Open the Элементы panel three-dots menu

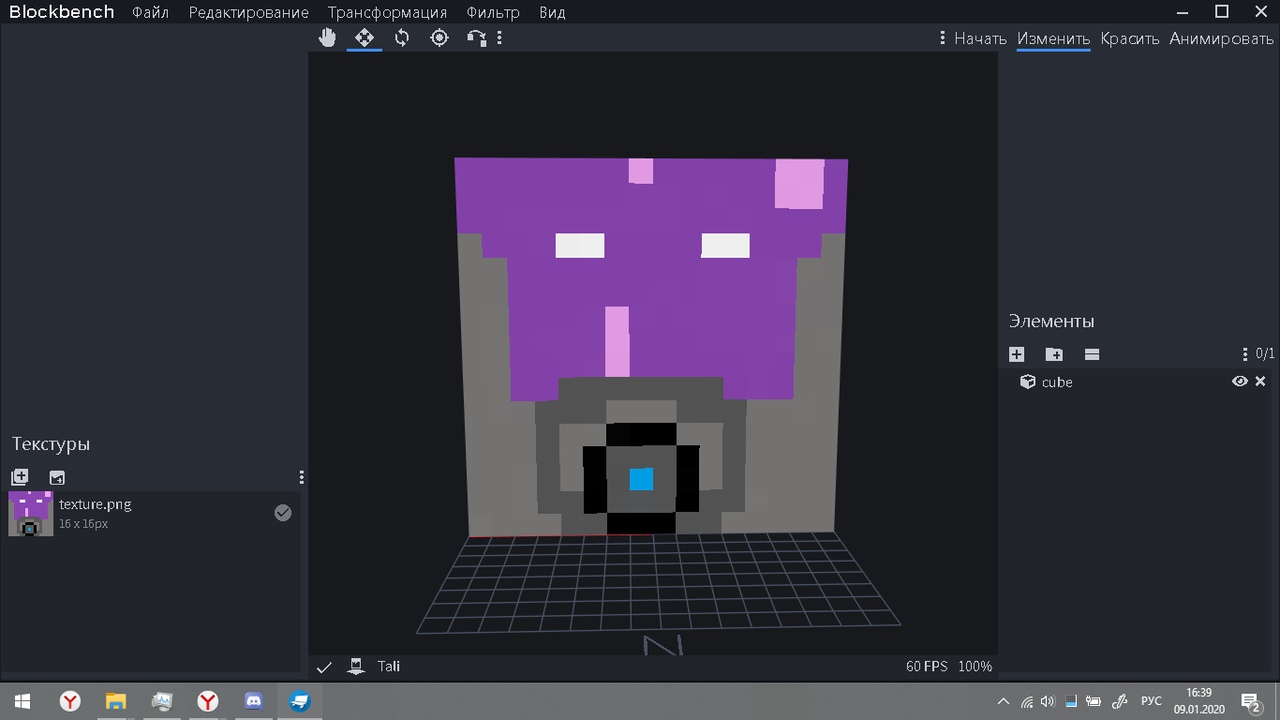coord(1245,354)
